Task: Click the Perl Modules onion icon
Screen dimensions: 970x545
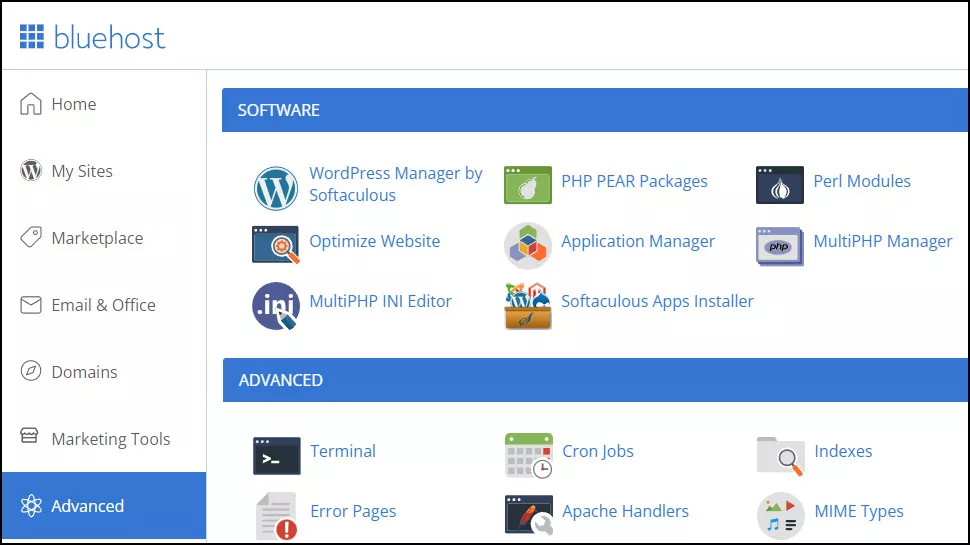Action: [779, 184]
